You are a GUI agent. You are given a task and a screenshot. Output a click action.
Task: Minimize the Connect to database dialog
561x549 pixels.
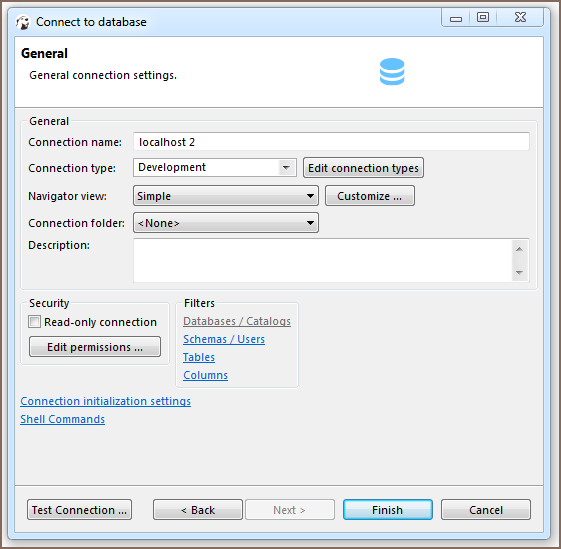[x=455, y=18]
